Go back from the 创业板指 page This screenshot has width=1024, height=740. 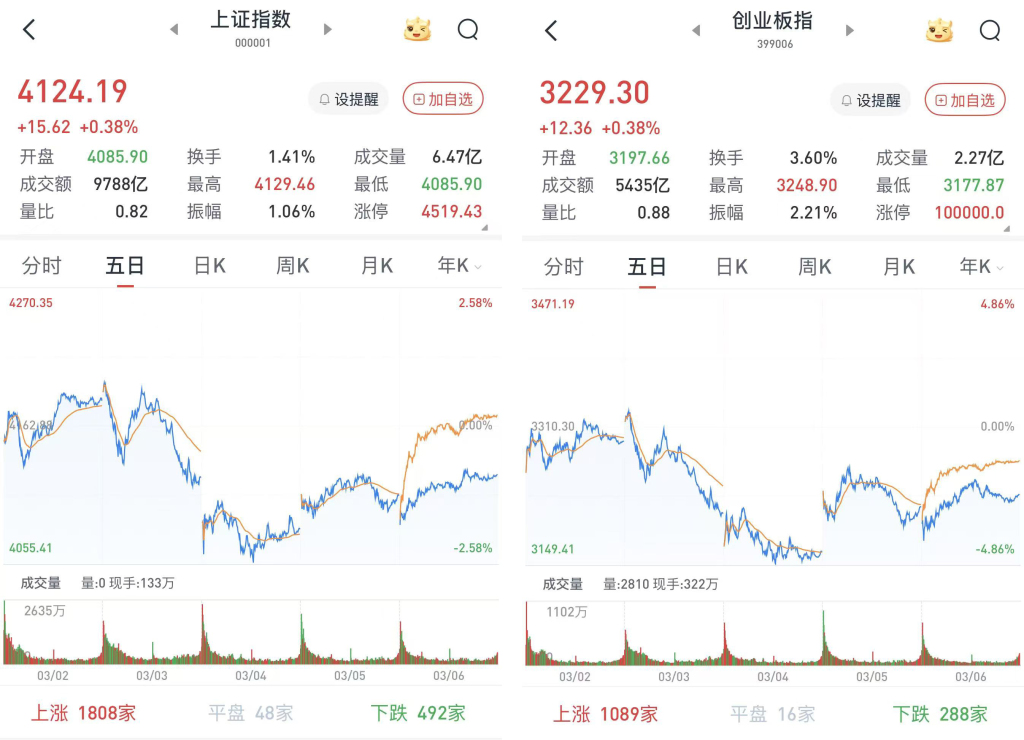click(551, 30)
